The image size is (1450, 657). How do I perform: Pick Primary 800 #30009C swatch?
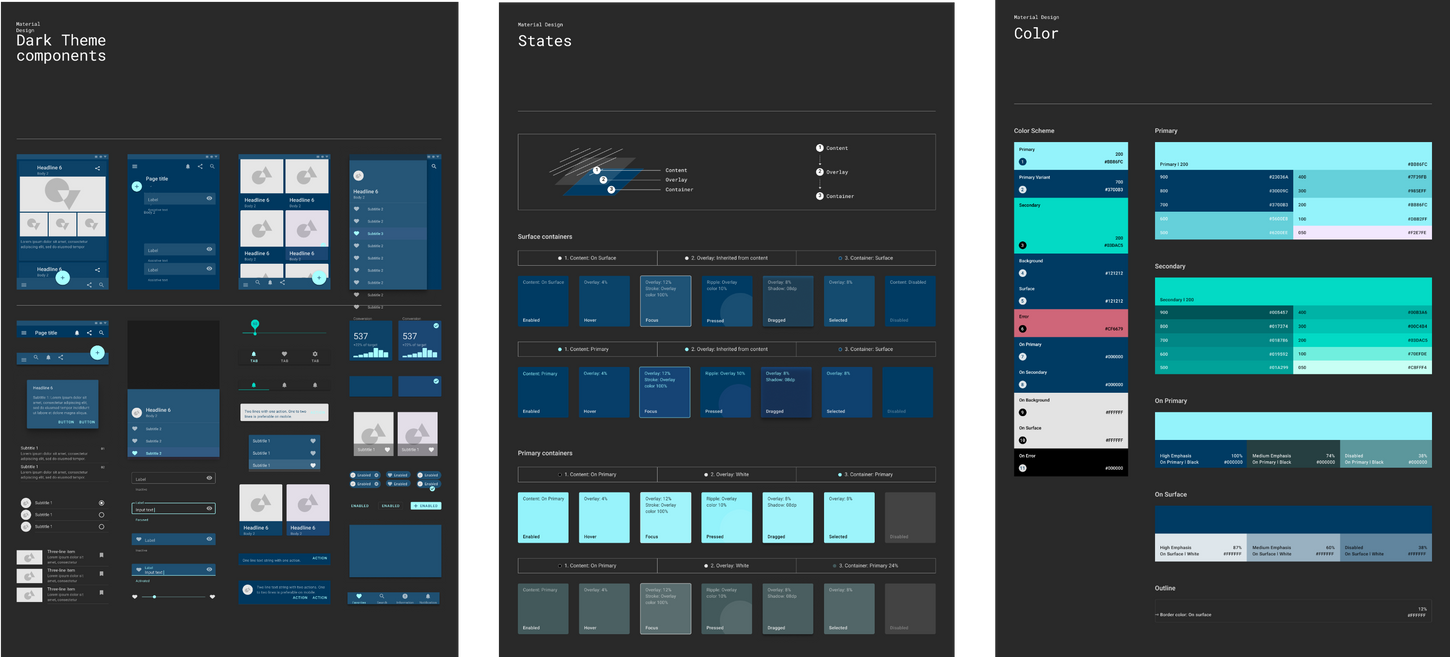click(x=1224, y=191)
